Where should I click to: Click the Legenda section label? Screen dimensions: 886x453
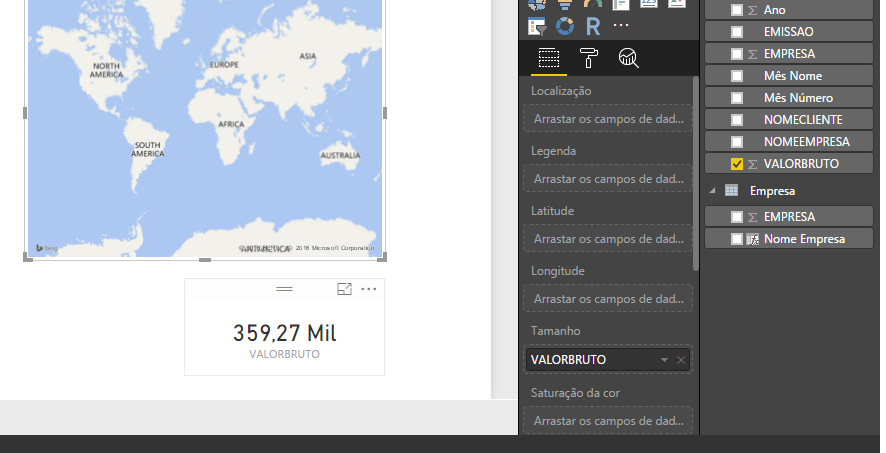coord(553,151)
